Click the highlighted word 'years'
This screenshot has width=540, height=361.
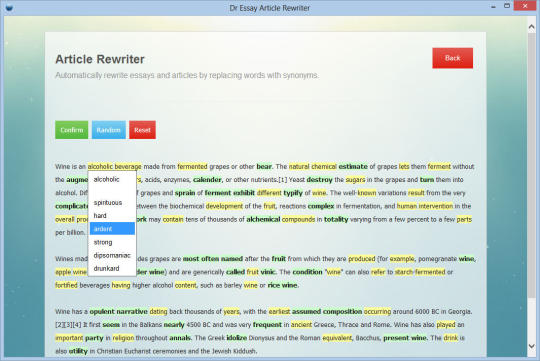pyautogui.click(x=231, y=311)
